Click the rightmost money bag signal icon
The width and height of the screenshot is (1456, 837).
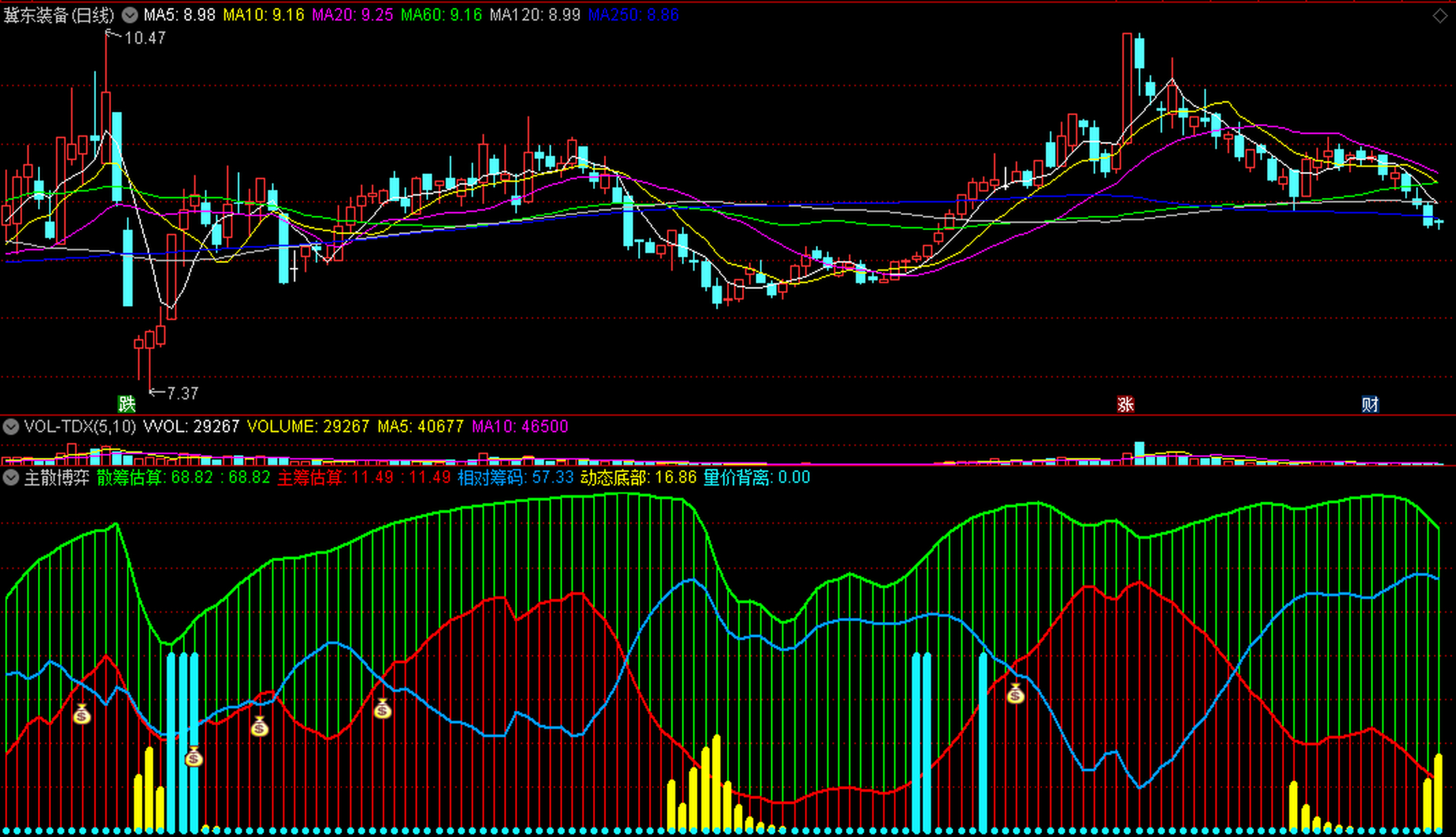coord(1015,693)
